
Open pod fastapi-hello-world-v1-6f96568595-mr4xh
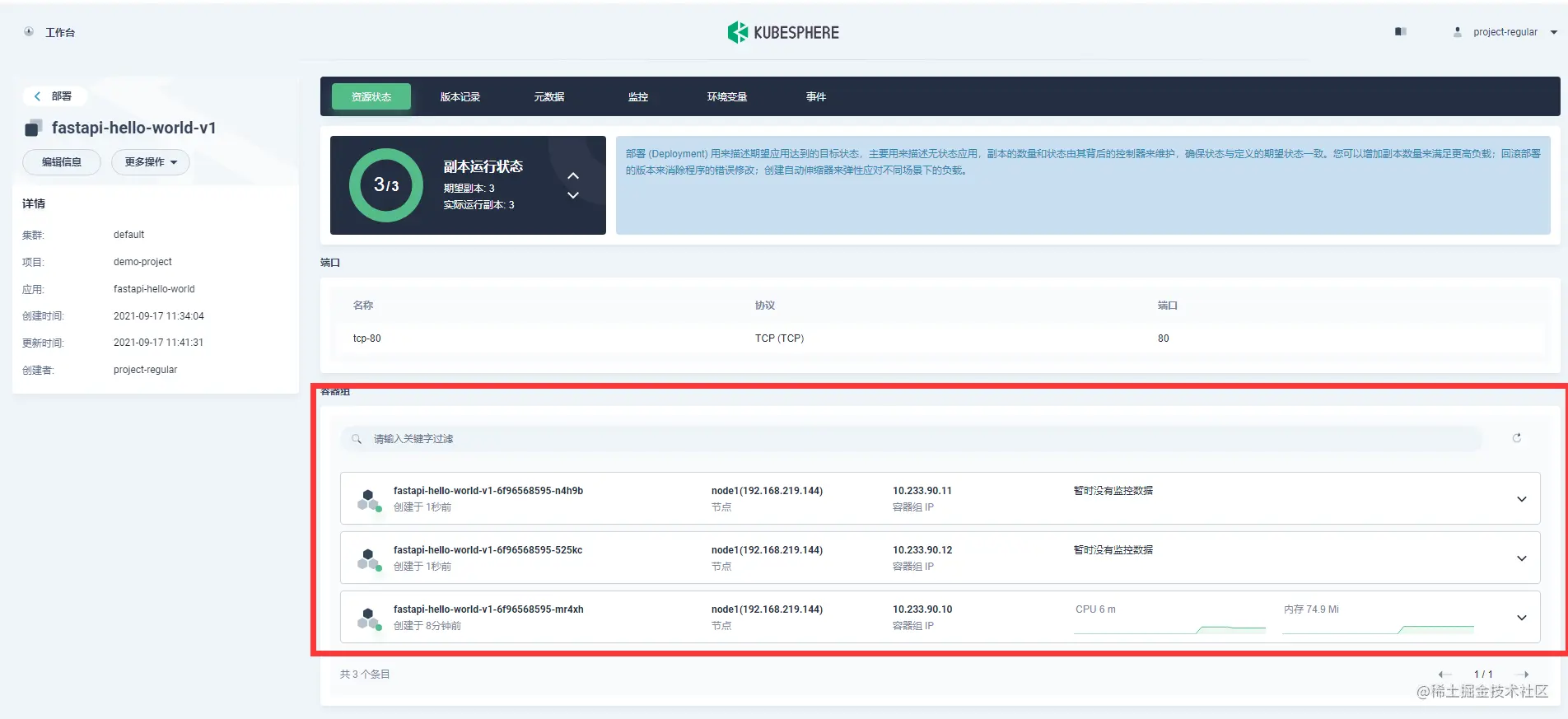coord(488,609)
